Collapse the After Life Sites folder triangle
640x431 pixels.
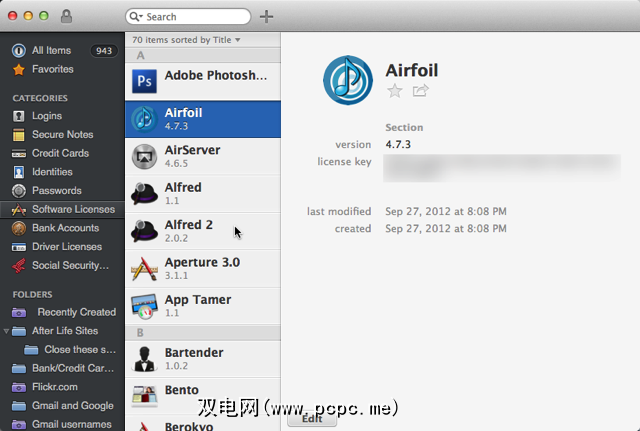click(x=6, y=331)
